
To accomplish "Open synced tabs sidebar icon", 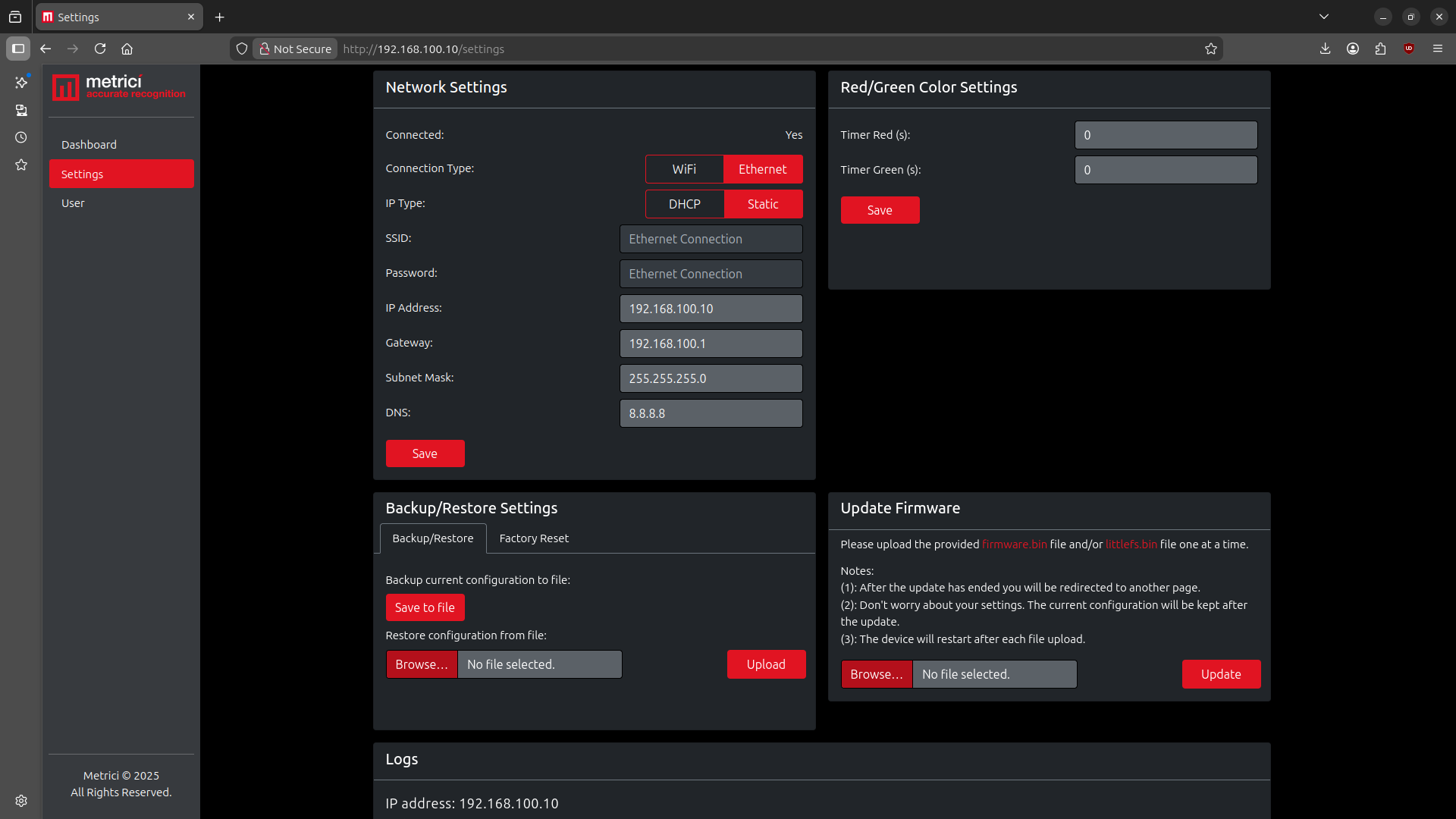I will (21, 110).
